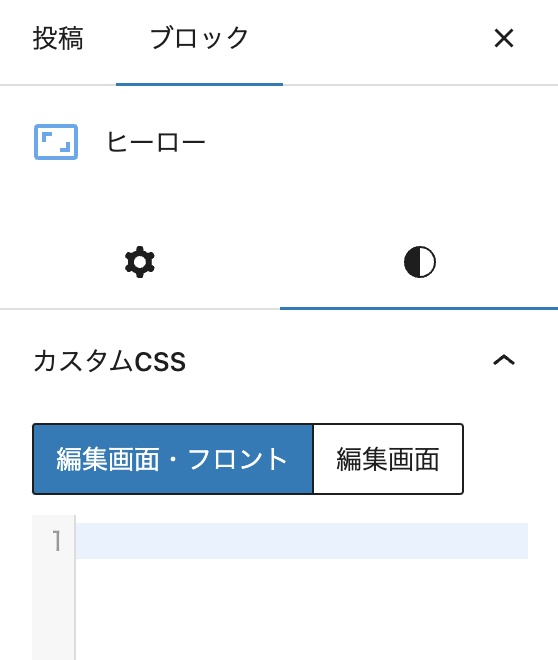Open the gear Settings tab
Image resolution: width=558 pixels, height=660 pixels.
(x=140, y=262)
